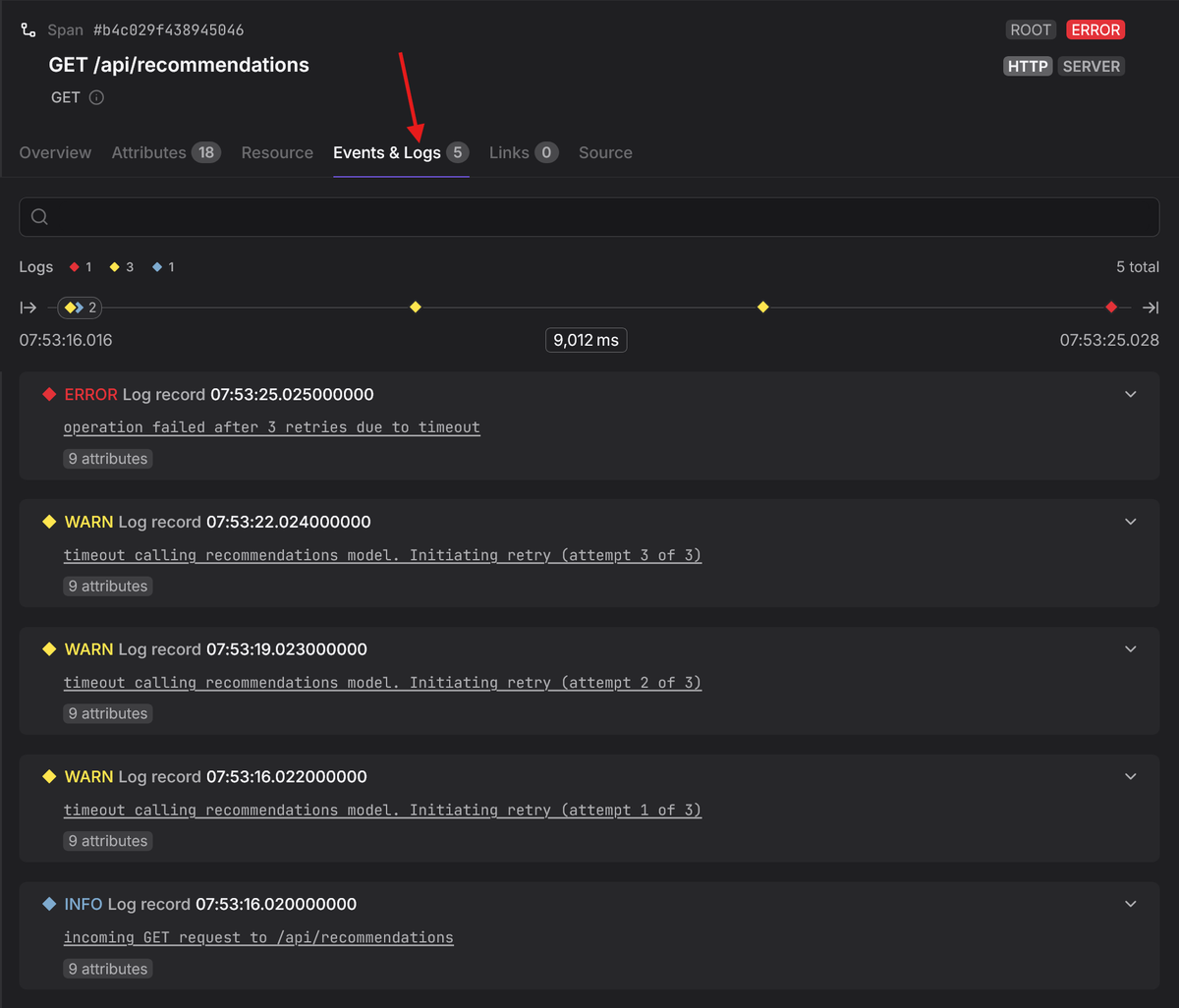
Task: Click the HTTP badge
Action: [1028, 66]
